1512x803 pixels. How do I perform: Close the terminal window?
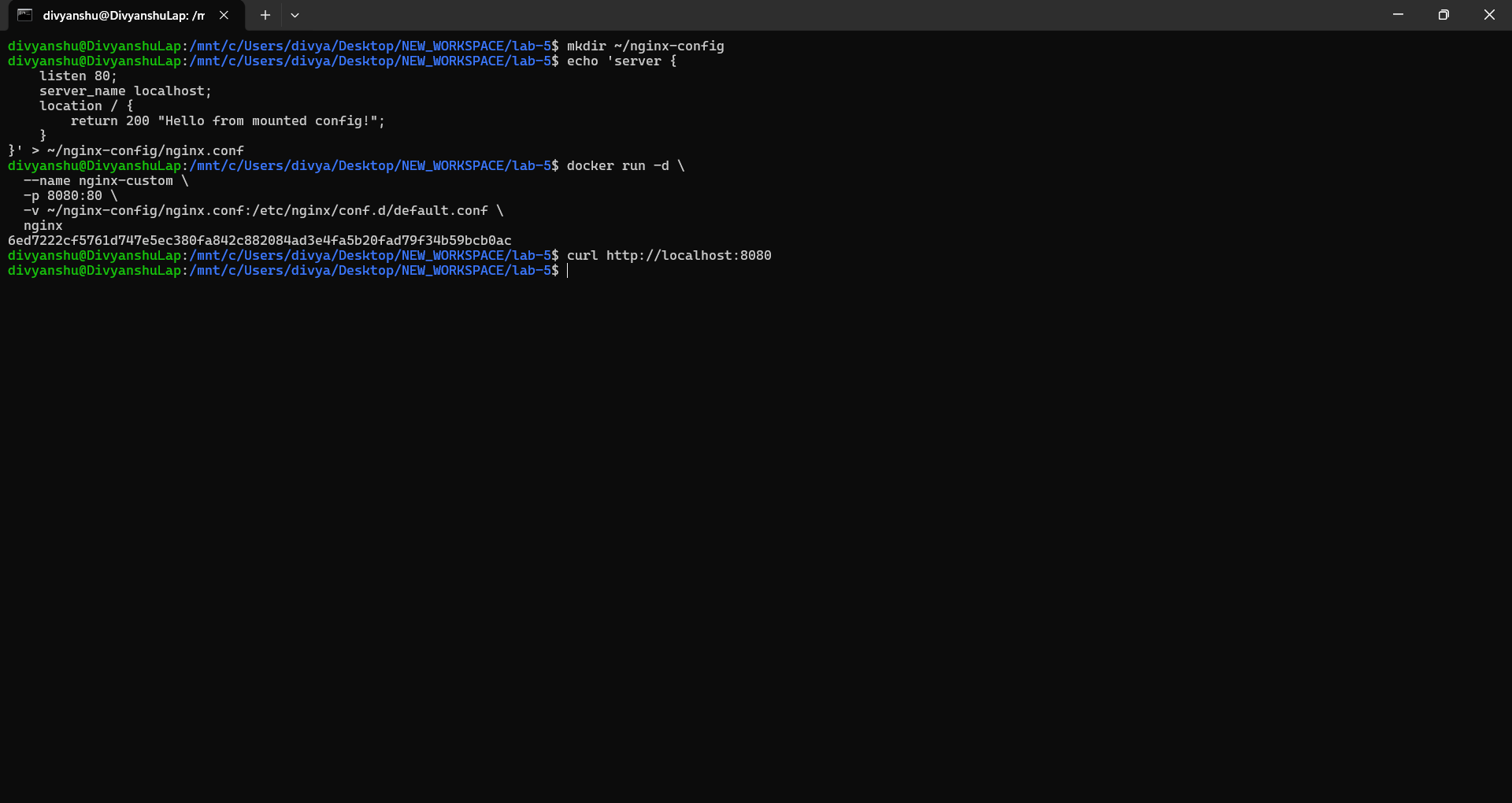click(1489, 14)
